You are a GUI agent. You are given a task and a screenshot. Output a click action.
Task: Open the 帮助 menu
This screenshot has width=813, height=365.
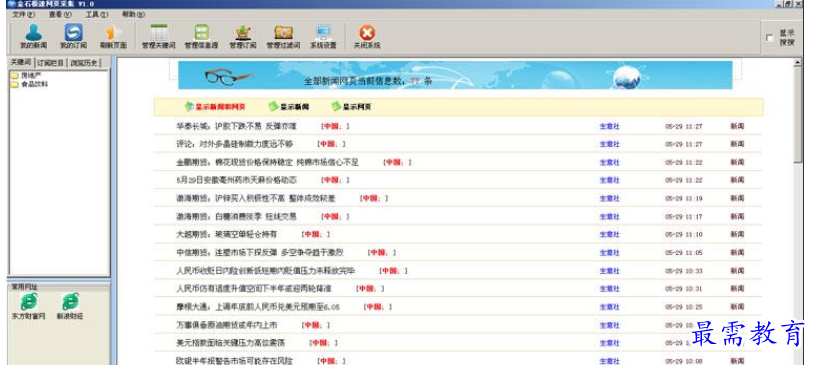(133, 15)
